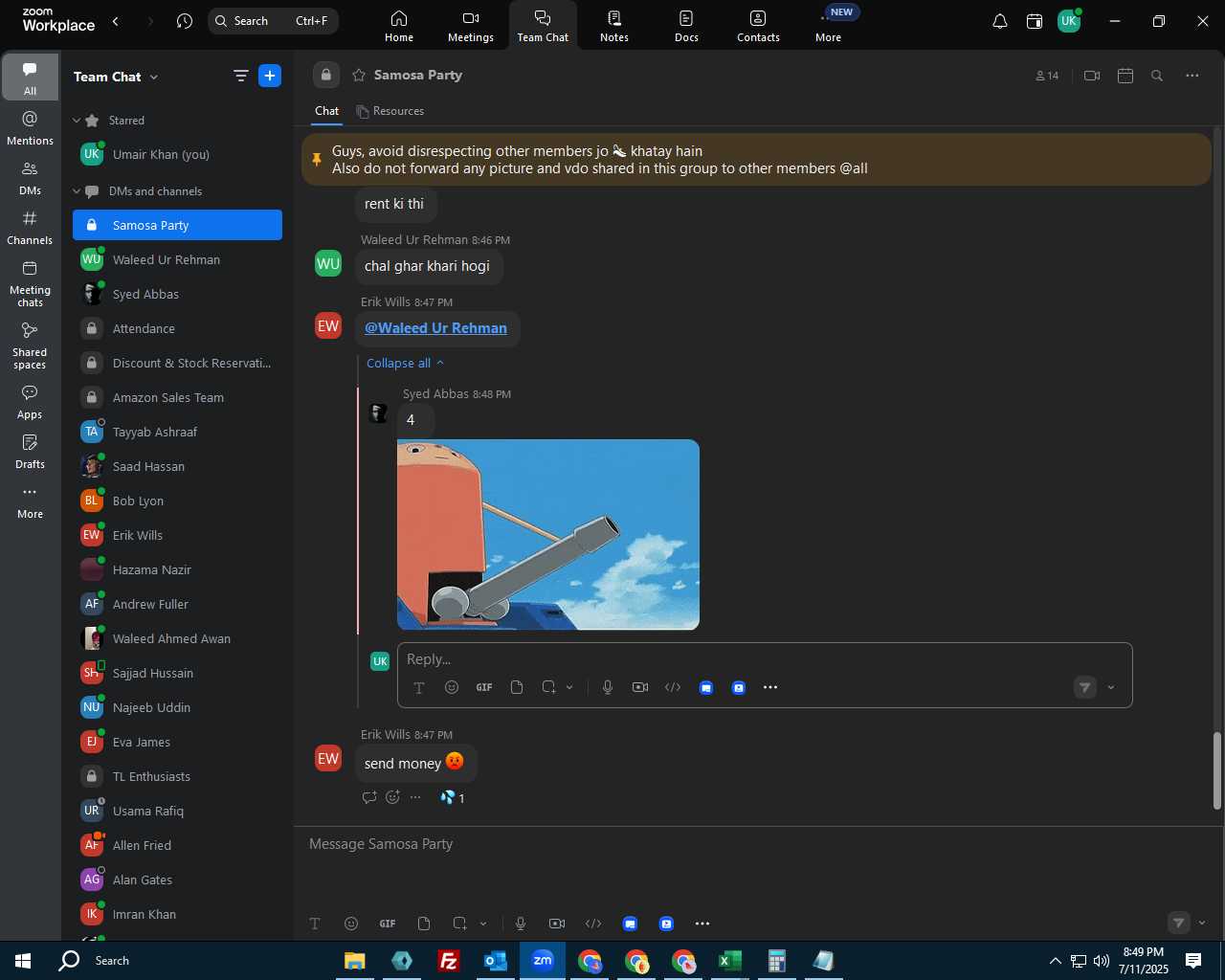
Task: Open notifications bell icon
Action: coord(999,21)
